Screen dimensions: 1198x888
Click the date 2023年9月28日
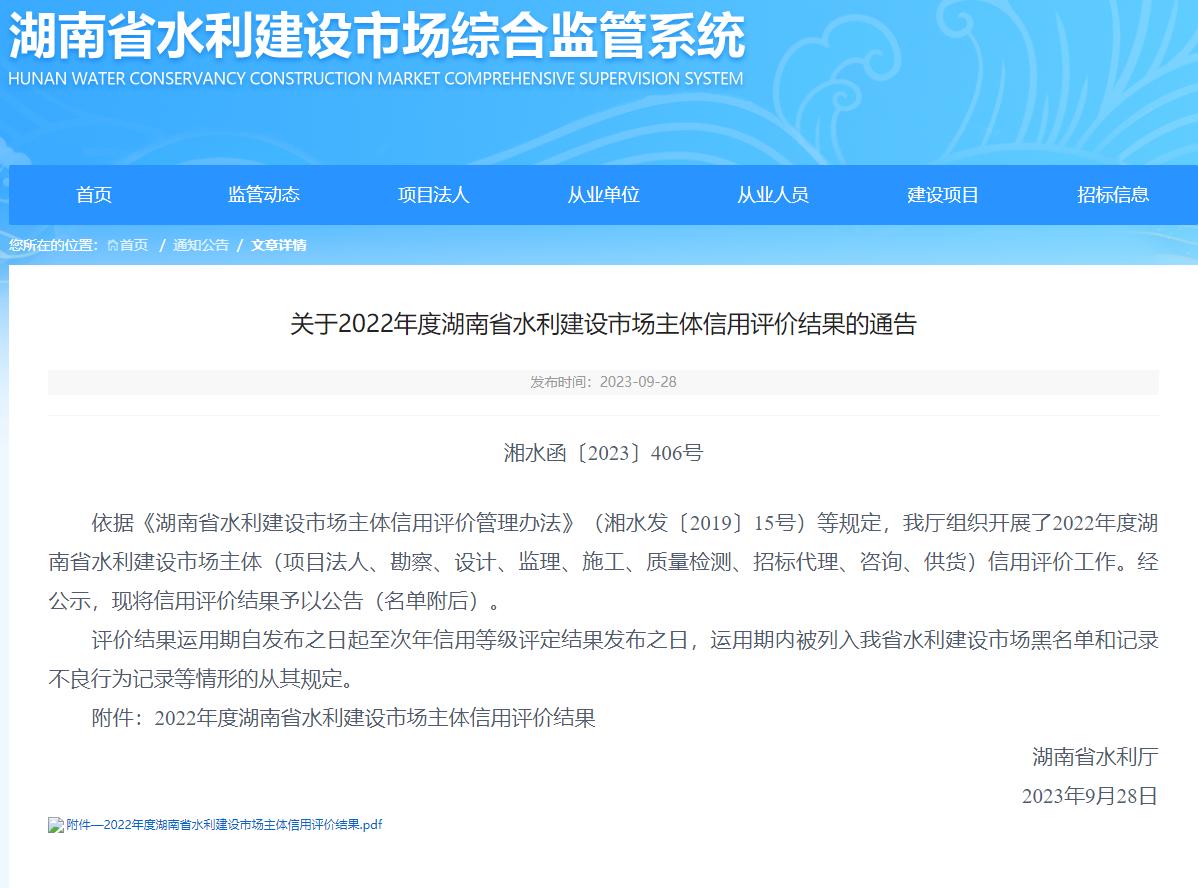1090,796
